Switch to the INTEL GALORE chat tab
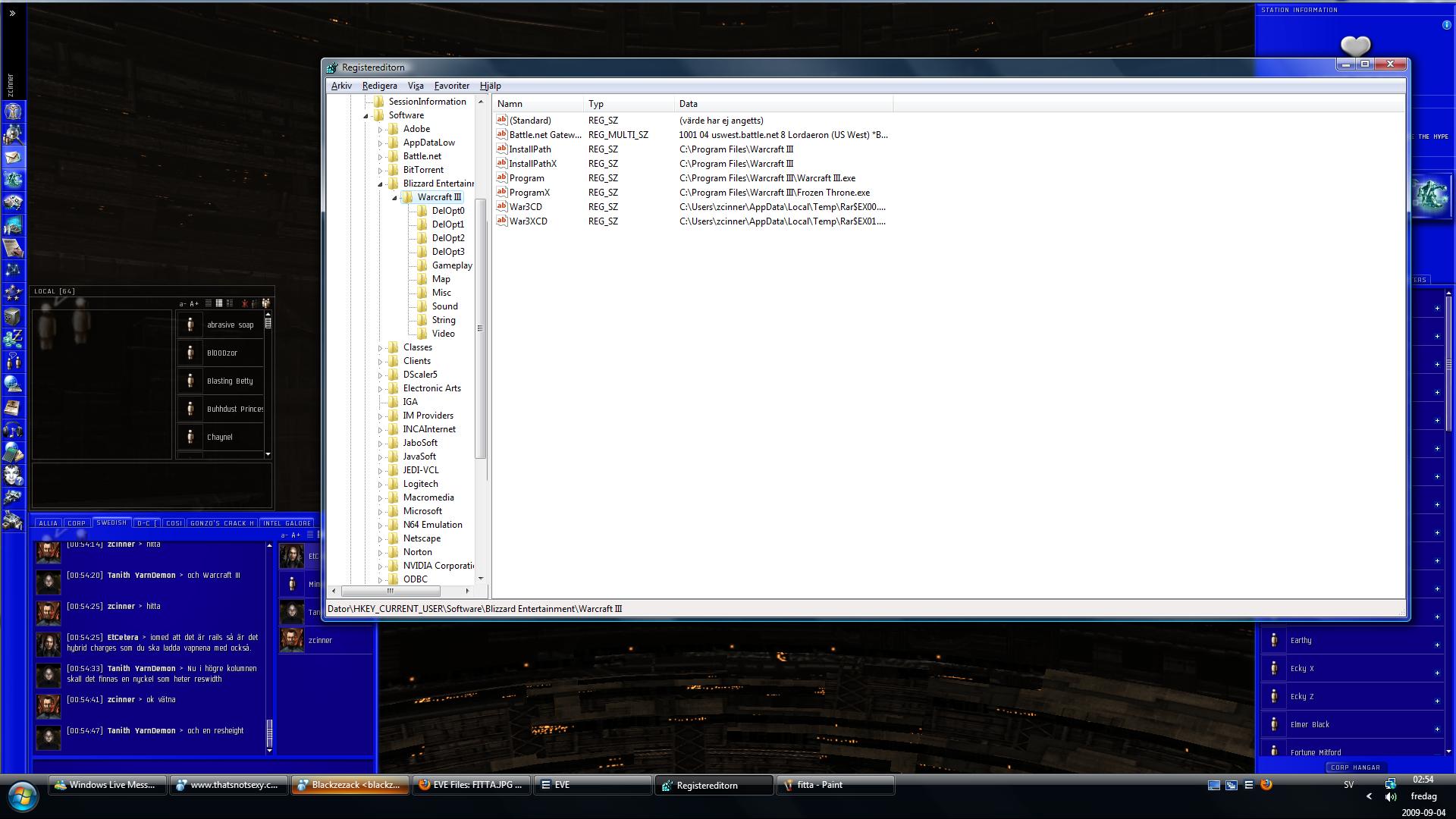1456x819 pixels. coord(287,523)
